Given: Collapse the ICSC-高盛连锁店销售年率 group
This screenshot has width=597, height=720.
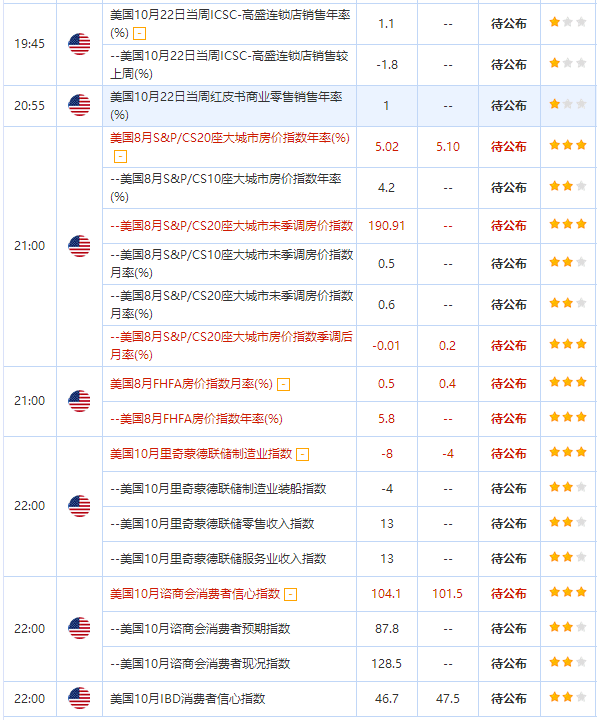Looking at the screenshot, I should [x=139, y=34].
